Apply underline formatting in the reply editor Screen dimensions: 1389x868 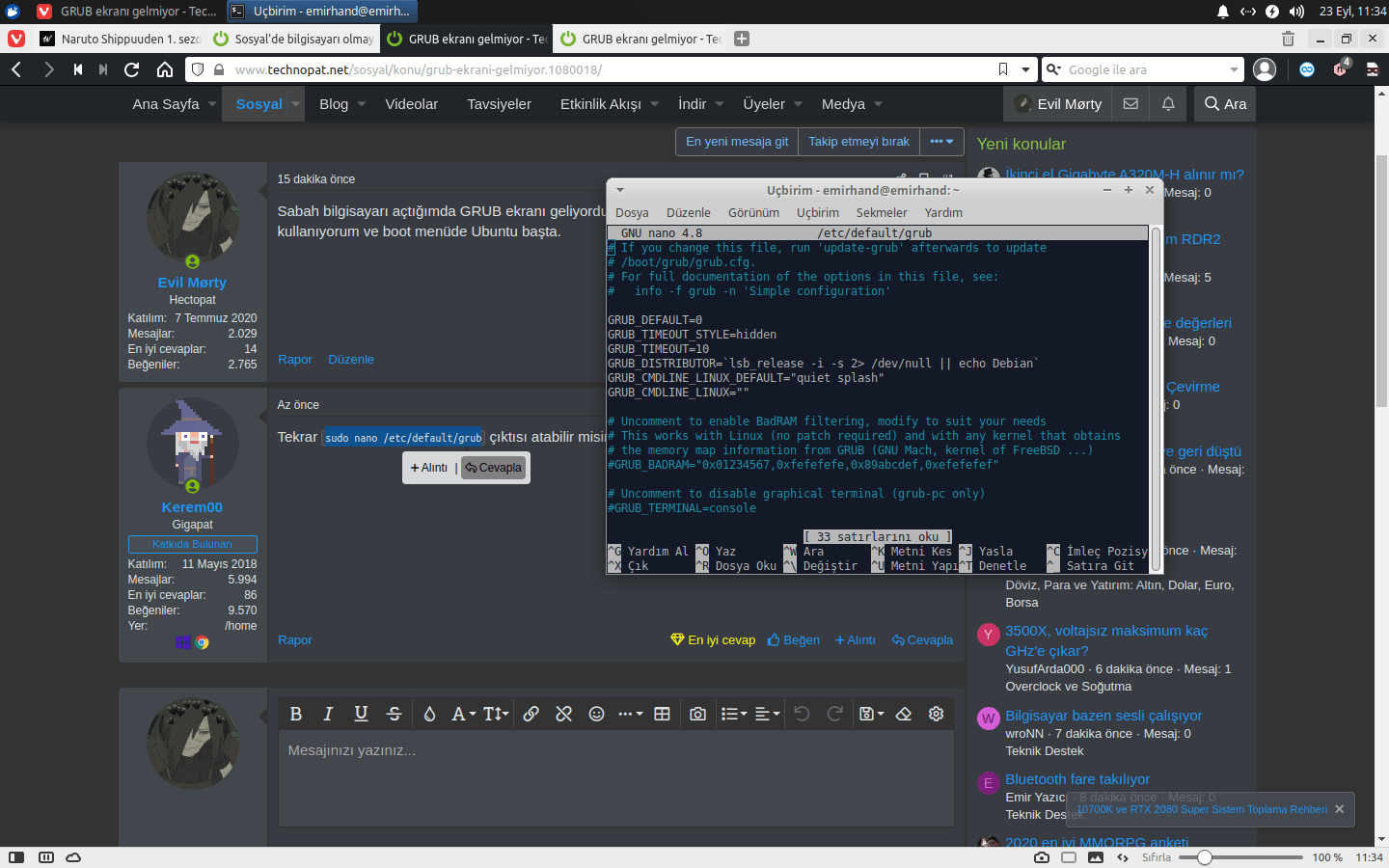pos(361,714)
